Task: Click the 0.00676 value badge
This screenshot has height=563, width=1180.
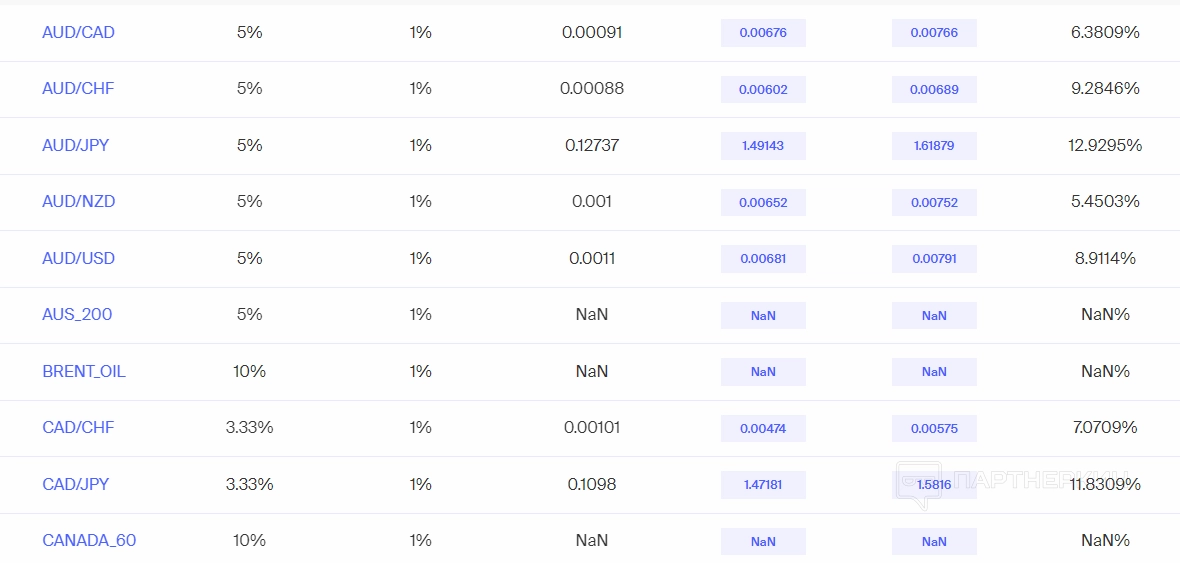Action: tap(763, 33)
